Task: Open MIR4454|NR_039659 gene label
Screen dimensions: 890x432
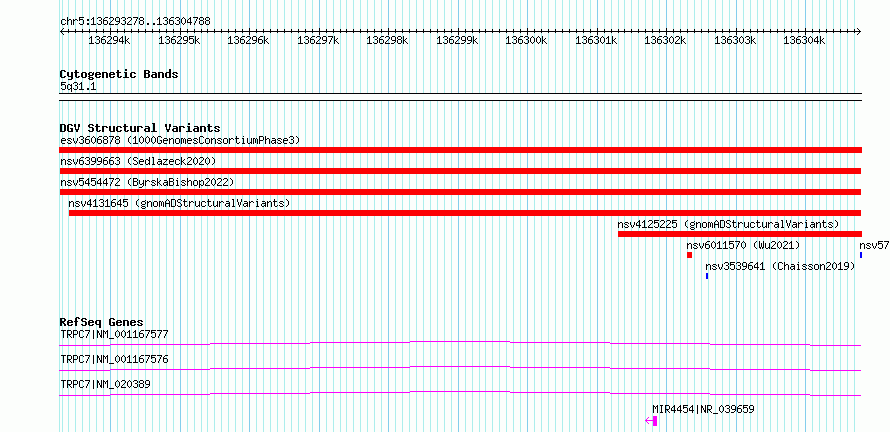Action: [703, 409]
